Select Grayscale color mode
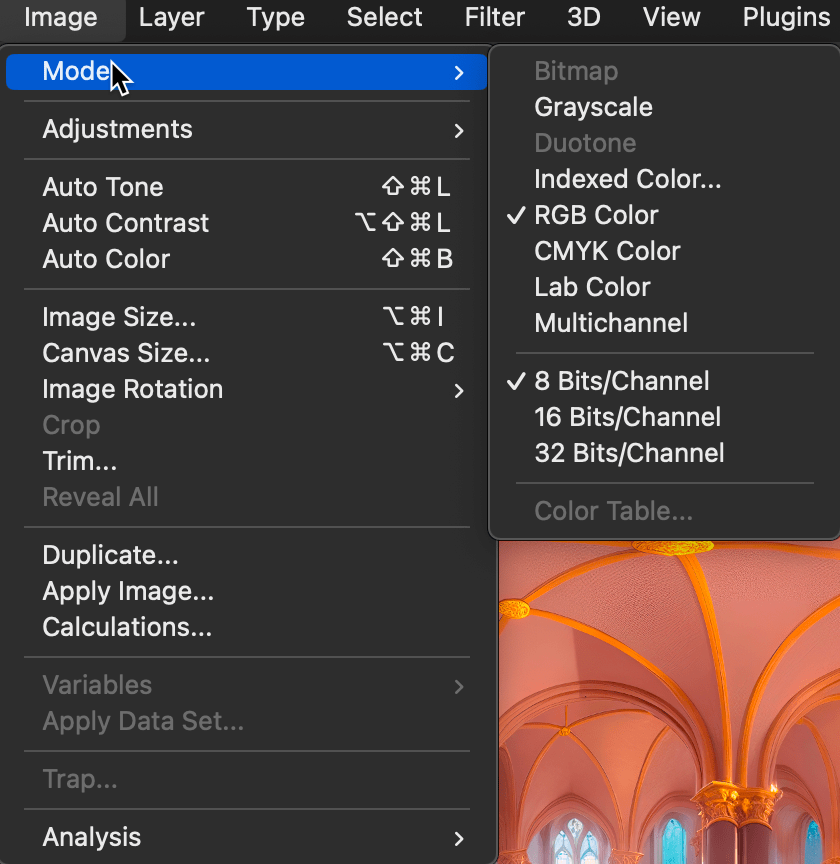840x864 pixels. [593, 107]
